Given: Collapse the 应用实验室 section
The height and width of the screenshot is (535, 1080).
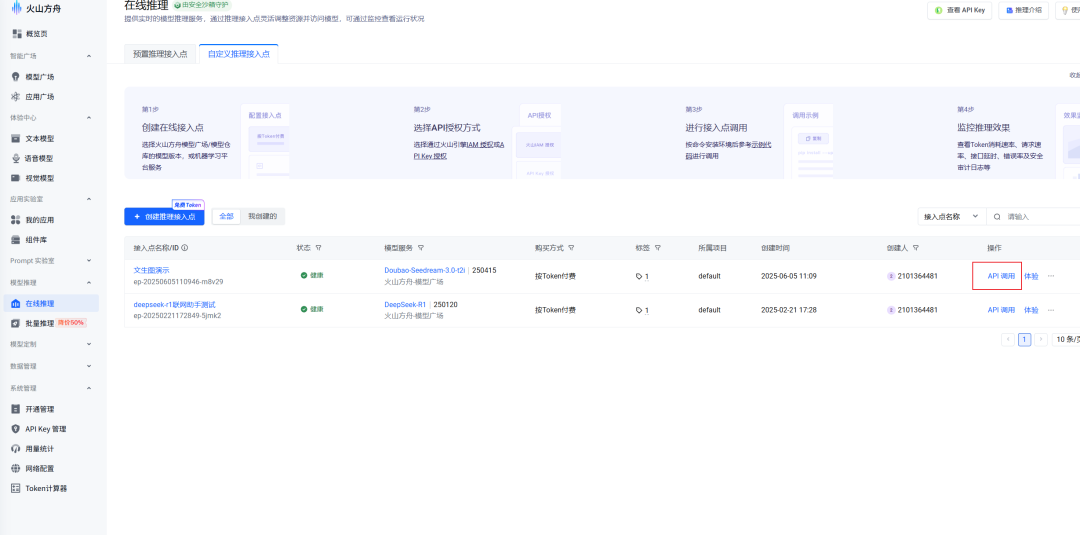Looking at the screenshot, I should (89, 200).
